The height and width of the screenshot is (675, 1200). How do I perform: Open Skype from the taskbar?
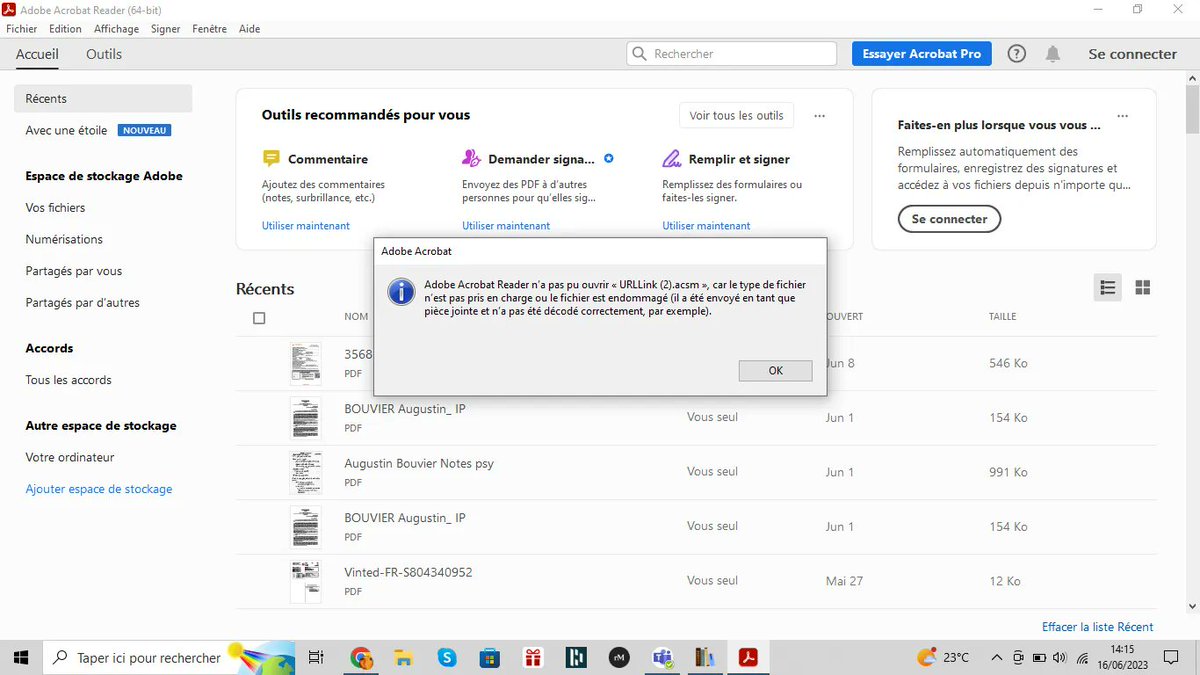[447, 657]
